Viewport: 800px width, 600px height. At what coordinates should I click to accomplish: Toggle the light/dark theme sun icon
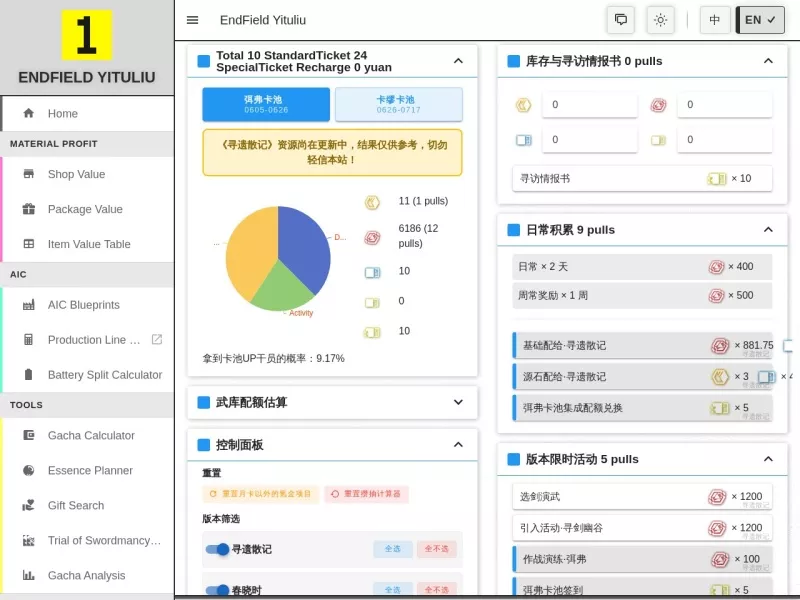pos(660,20)
